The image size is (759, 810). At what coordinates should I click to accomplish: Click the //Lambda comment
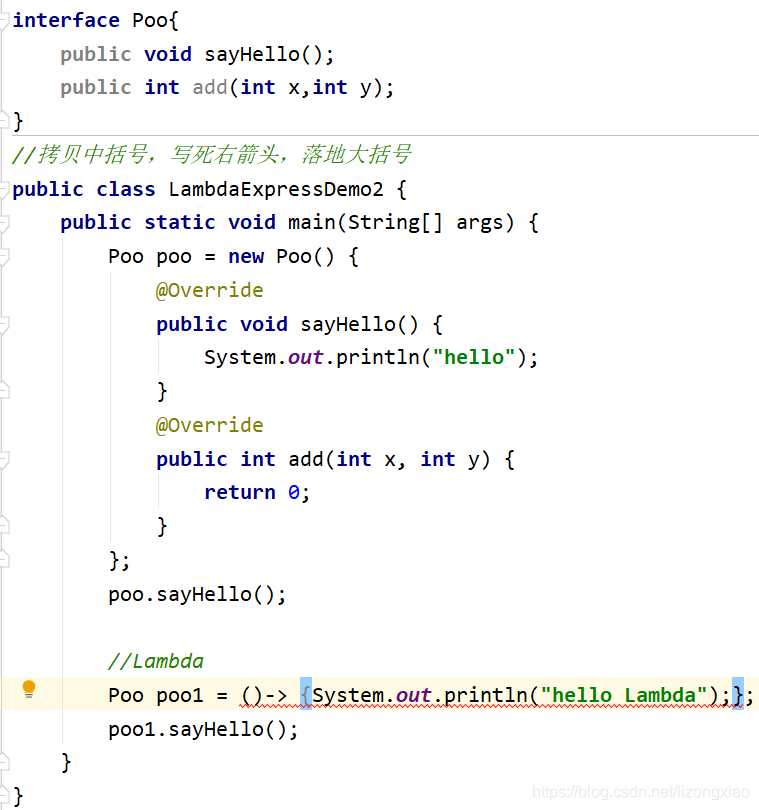point(155,661)
